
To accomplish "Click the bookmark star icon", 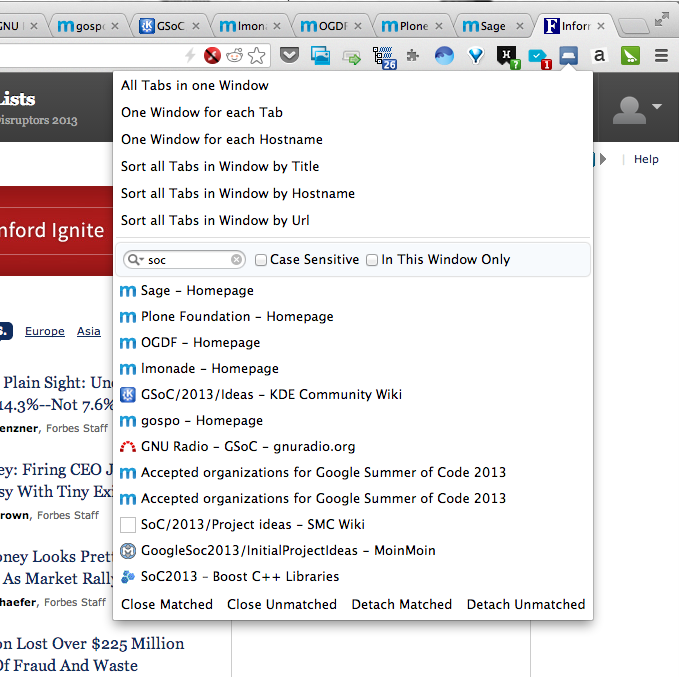I will pos(258,56).
